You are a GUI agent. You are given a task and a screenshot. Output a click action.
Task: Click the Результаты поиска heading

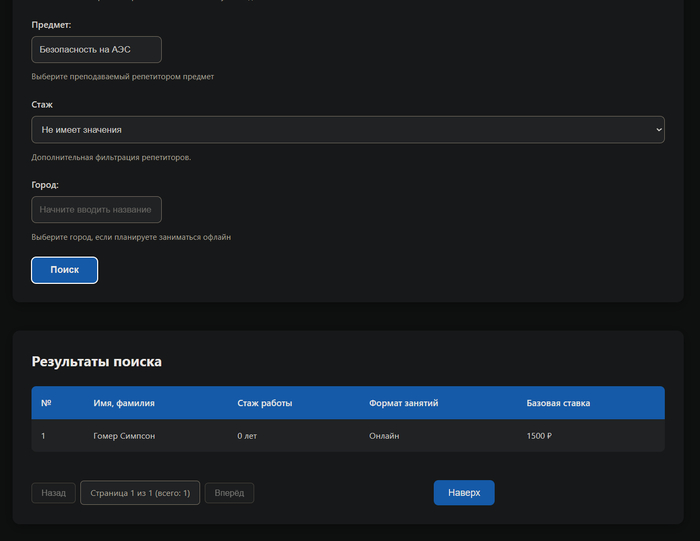(x=96, y=362)
